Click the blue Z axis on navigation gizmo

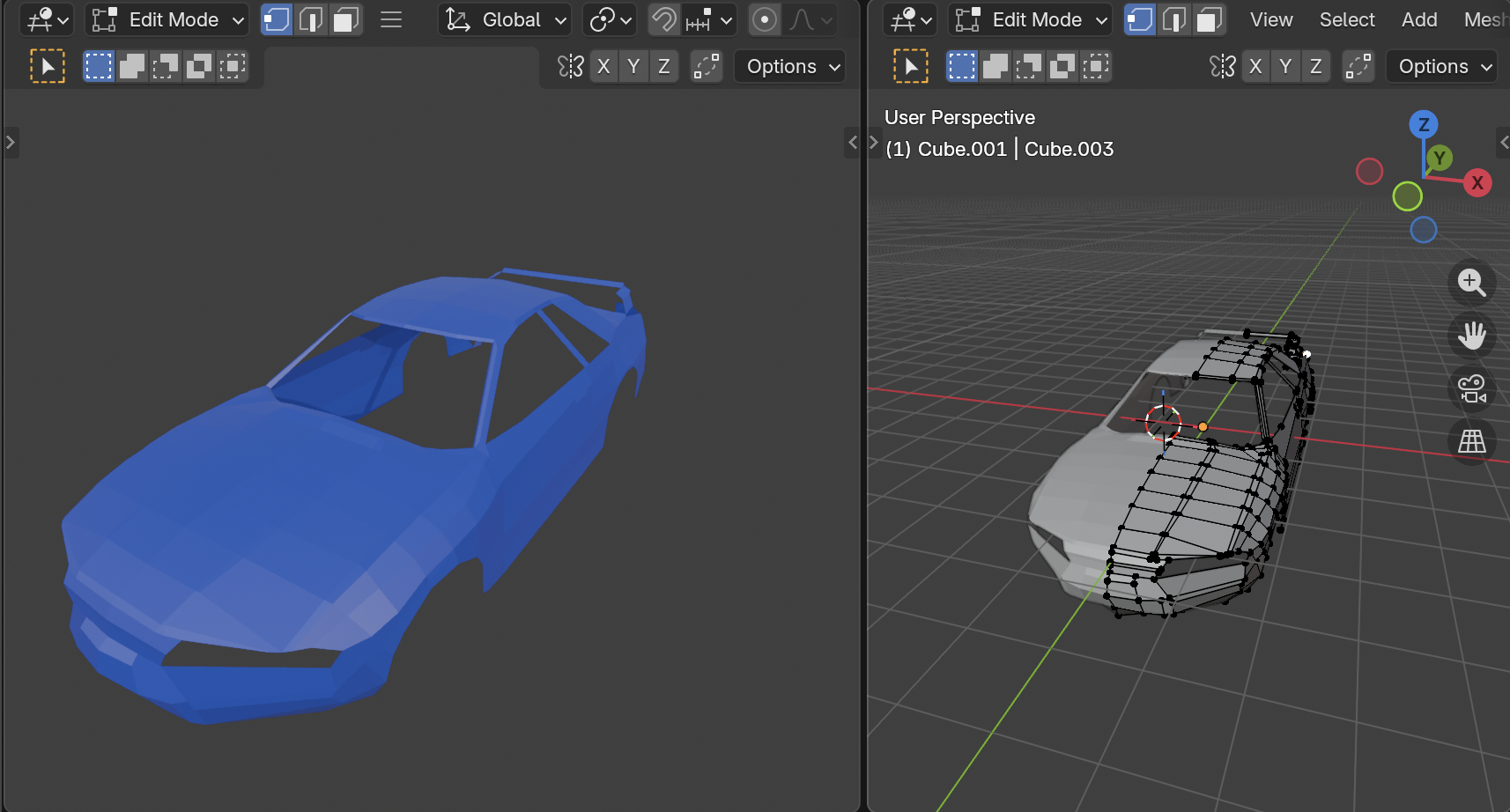pyautogui.click(x=1424, y=124)
